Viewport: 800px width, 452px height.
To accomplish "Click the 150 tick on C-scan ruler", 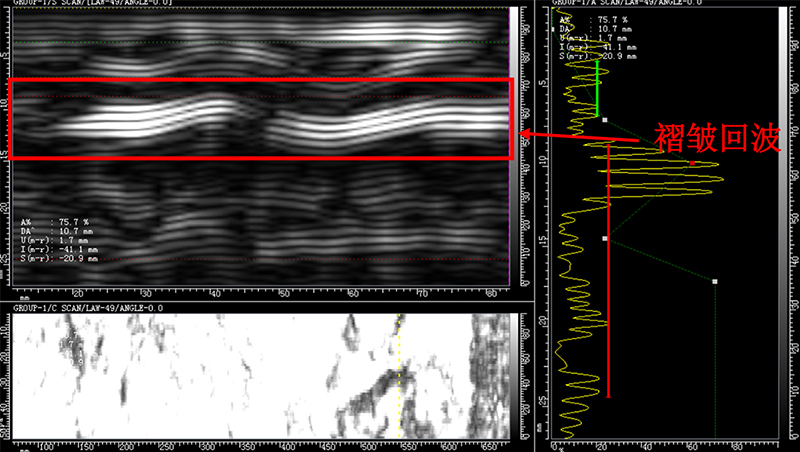I will pyautogui.click(x=86, y=446).
